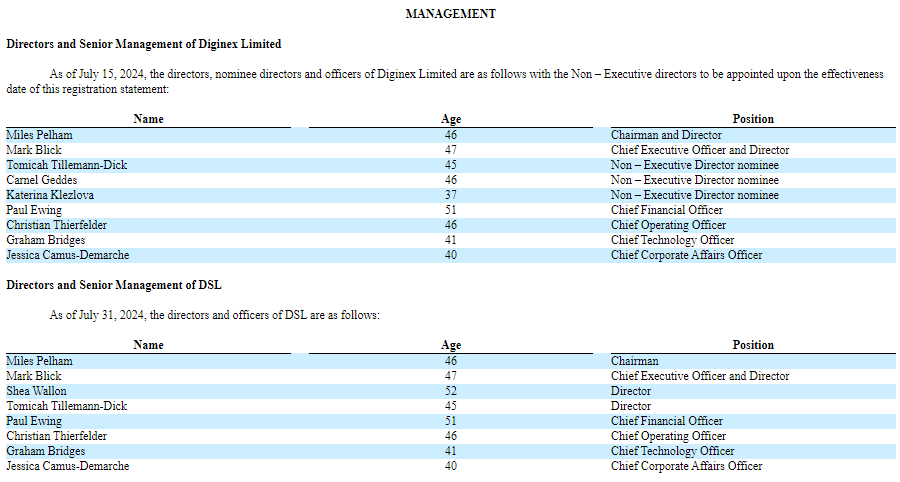Viewport: 900px width, 482px height.
Task: Click 'Position' column header in Diginex Limited table
Action: [x=753, y=119]
